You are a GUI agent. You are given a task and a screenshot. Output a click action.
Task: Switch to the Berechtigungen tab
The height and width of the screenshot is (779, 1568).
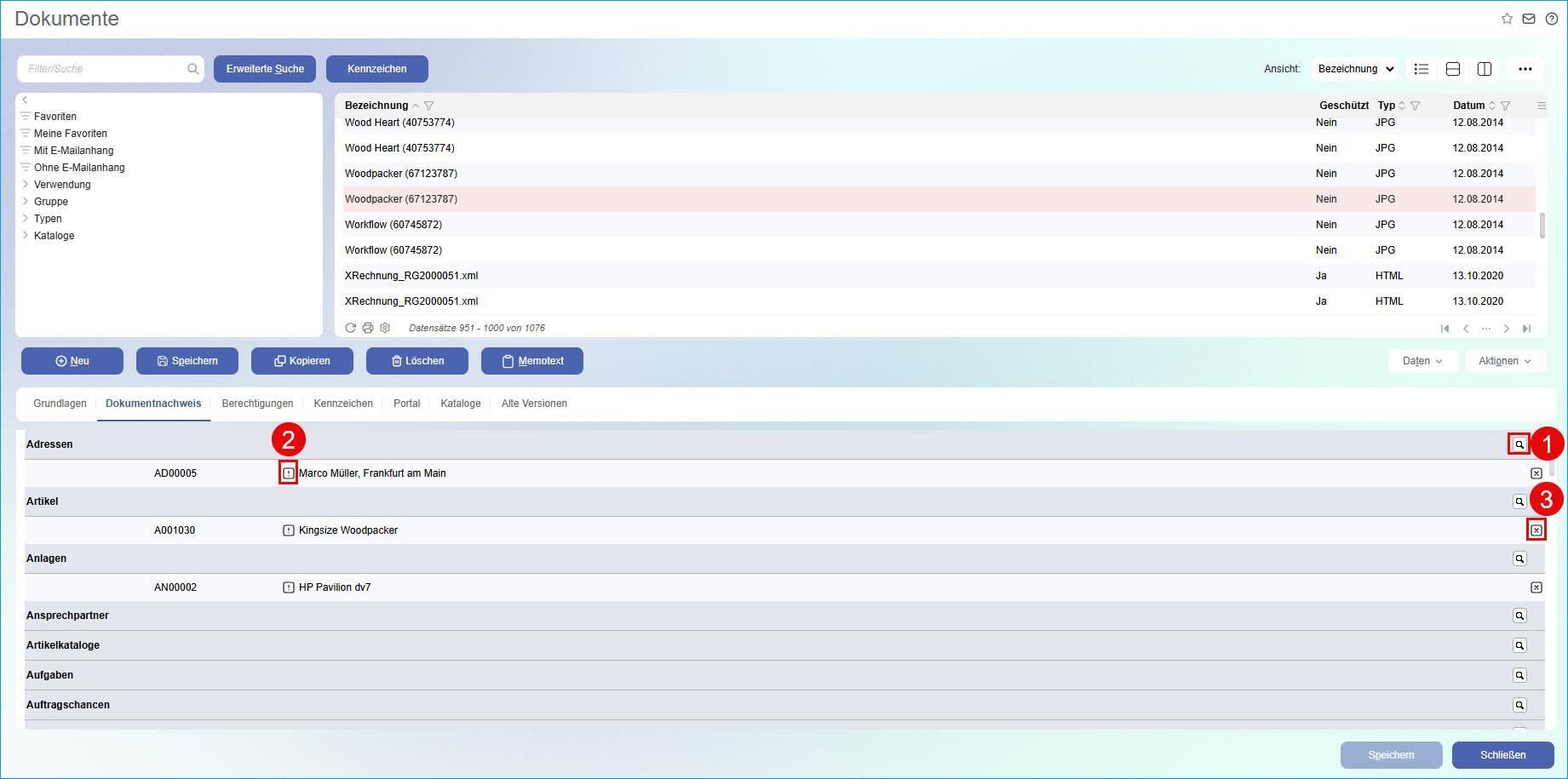pos(257,404)
